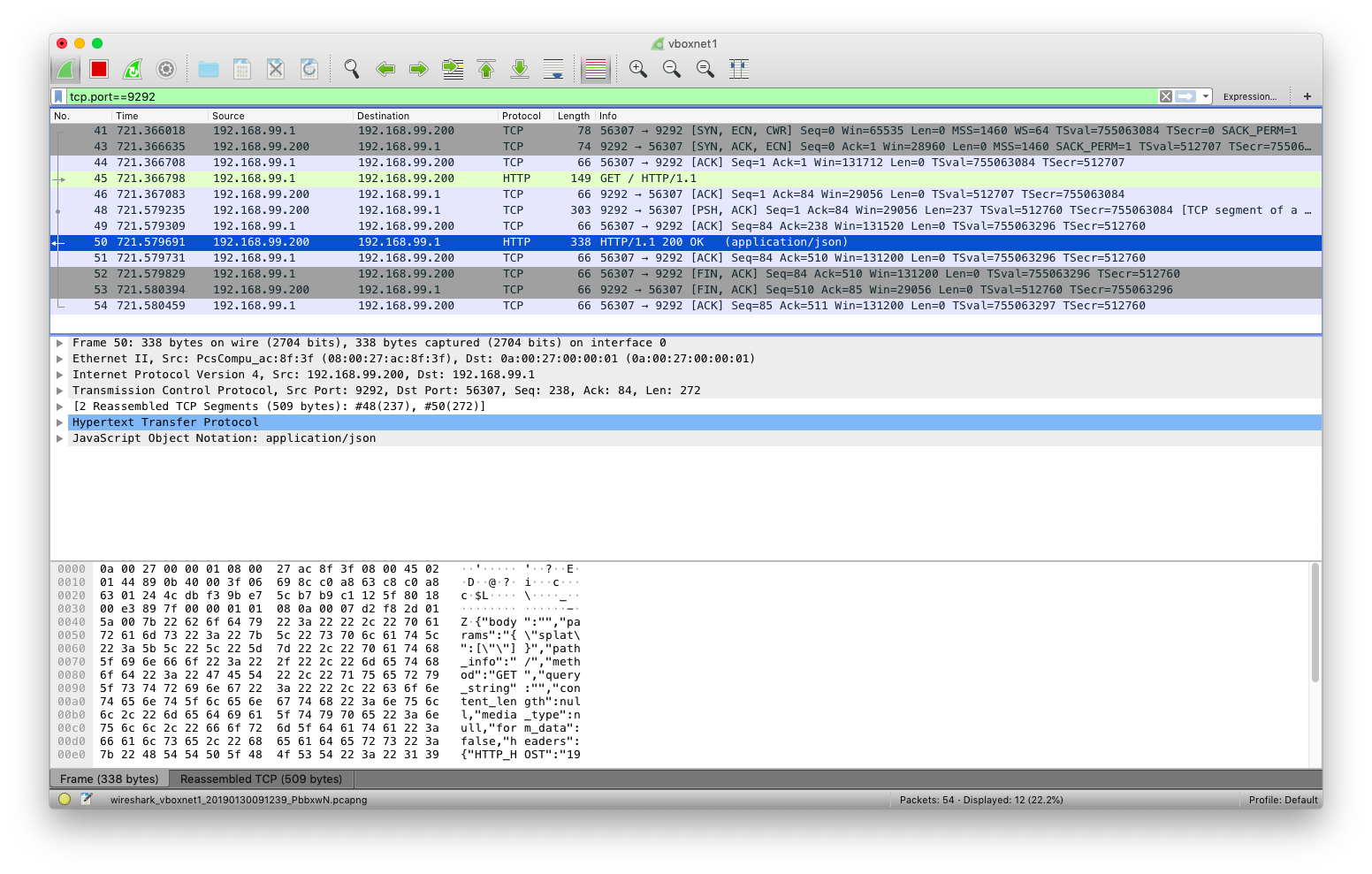
Task: Select packet 54 final ACK row
Action: coord(686,306)
